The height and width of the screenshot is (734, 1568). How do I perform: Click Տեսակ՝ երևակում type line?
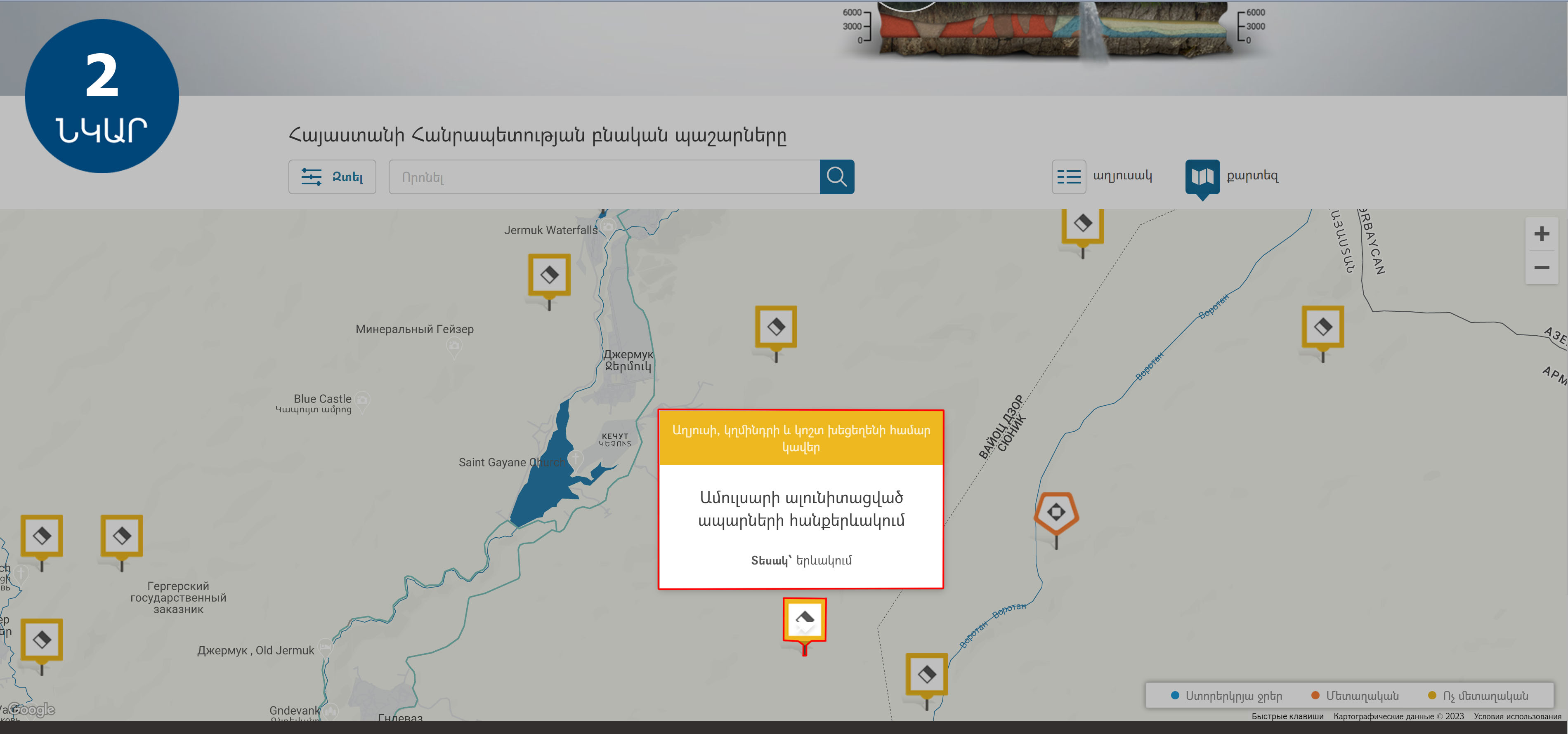pyautogui.click(x=801, y=561)
